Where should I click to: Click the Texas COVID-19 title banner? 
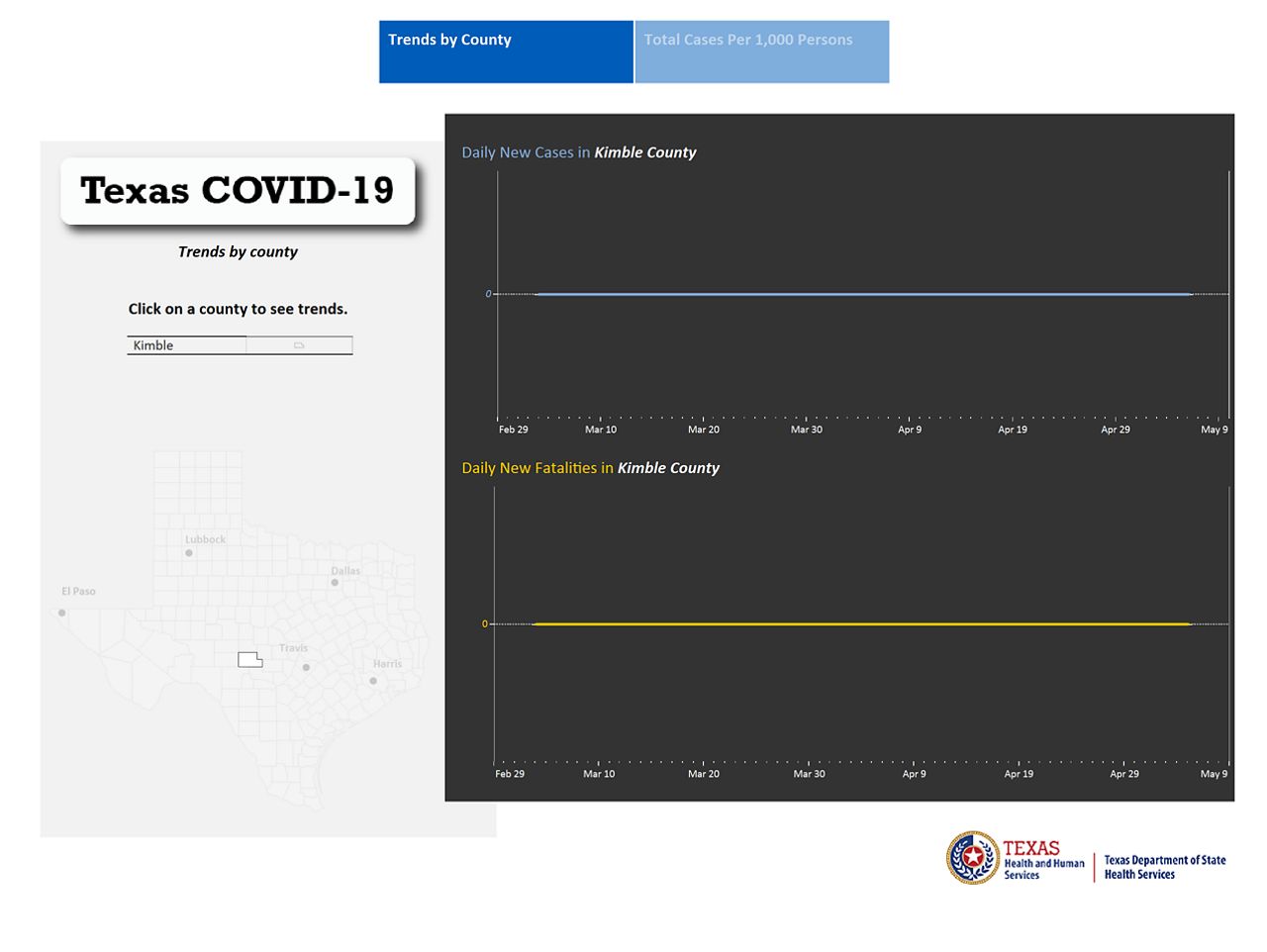238,191
